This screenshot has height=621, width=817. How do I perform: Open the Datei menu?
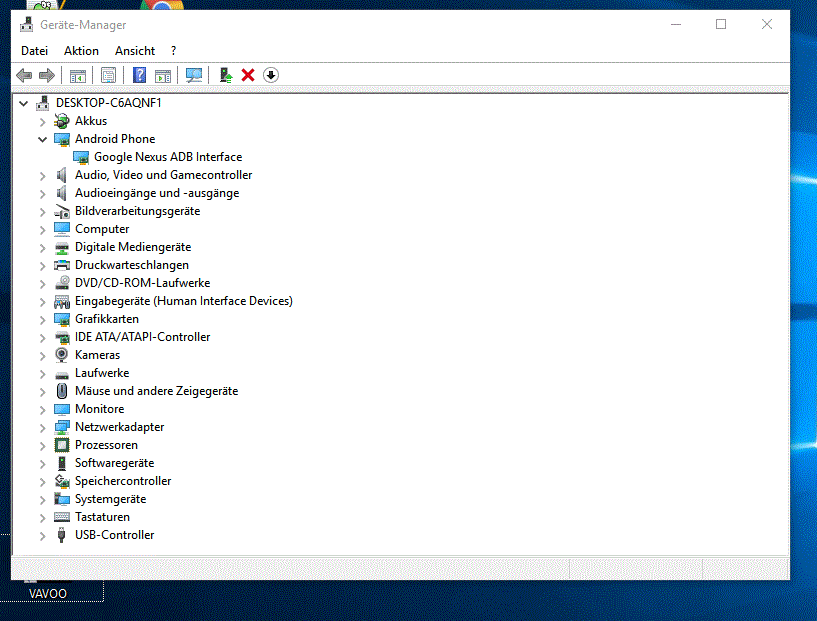click(34, 51)
